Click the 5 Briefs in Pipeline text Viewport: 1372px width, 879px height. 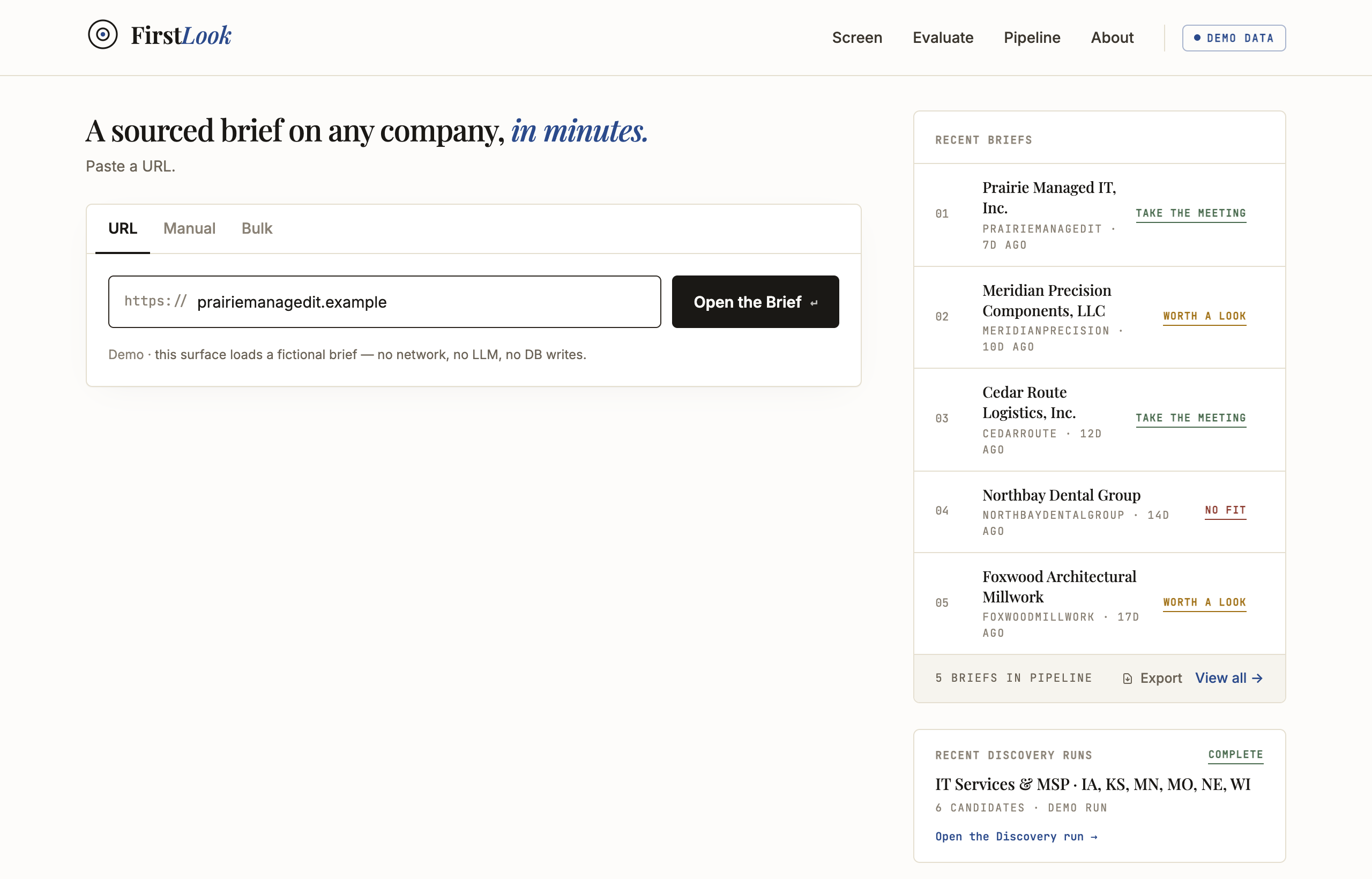click(x=1013, y=677)
